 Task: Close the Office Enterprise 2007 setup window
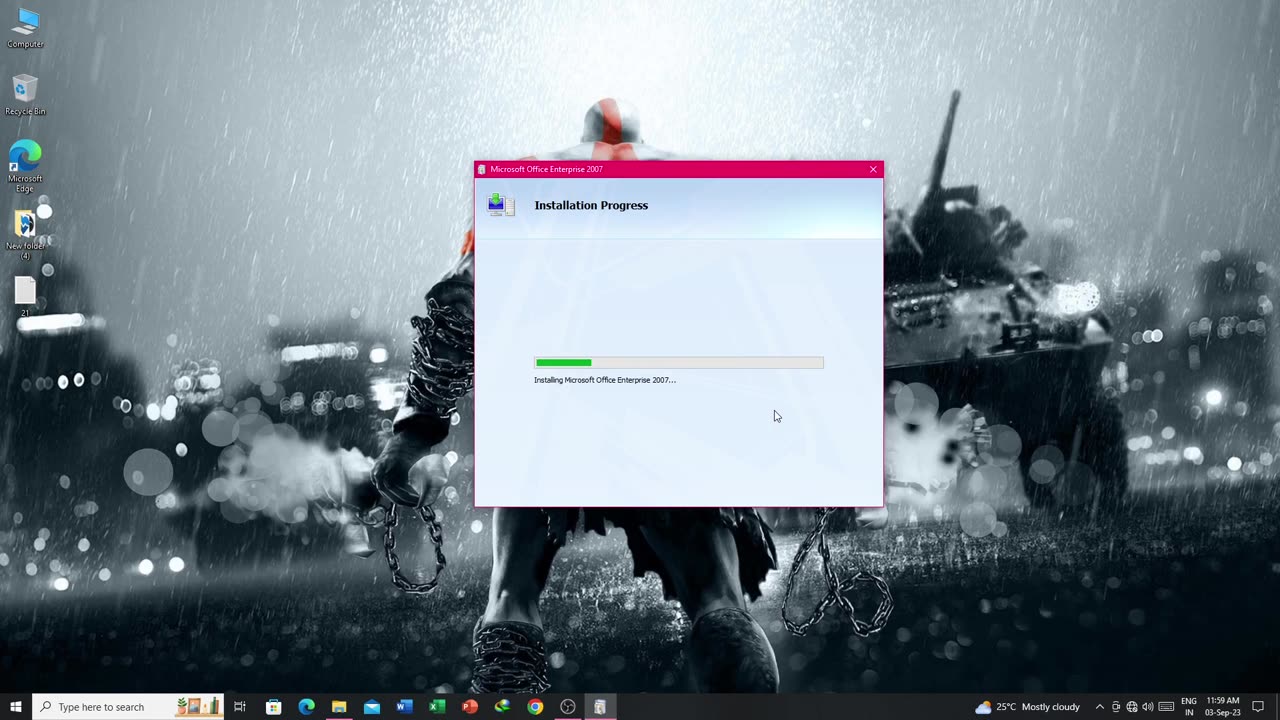tap(873, 169)
